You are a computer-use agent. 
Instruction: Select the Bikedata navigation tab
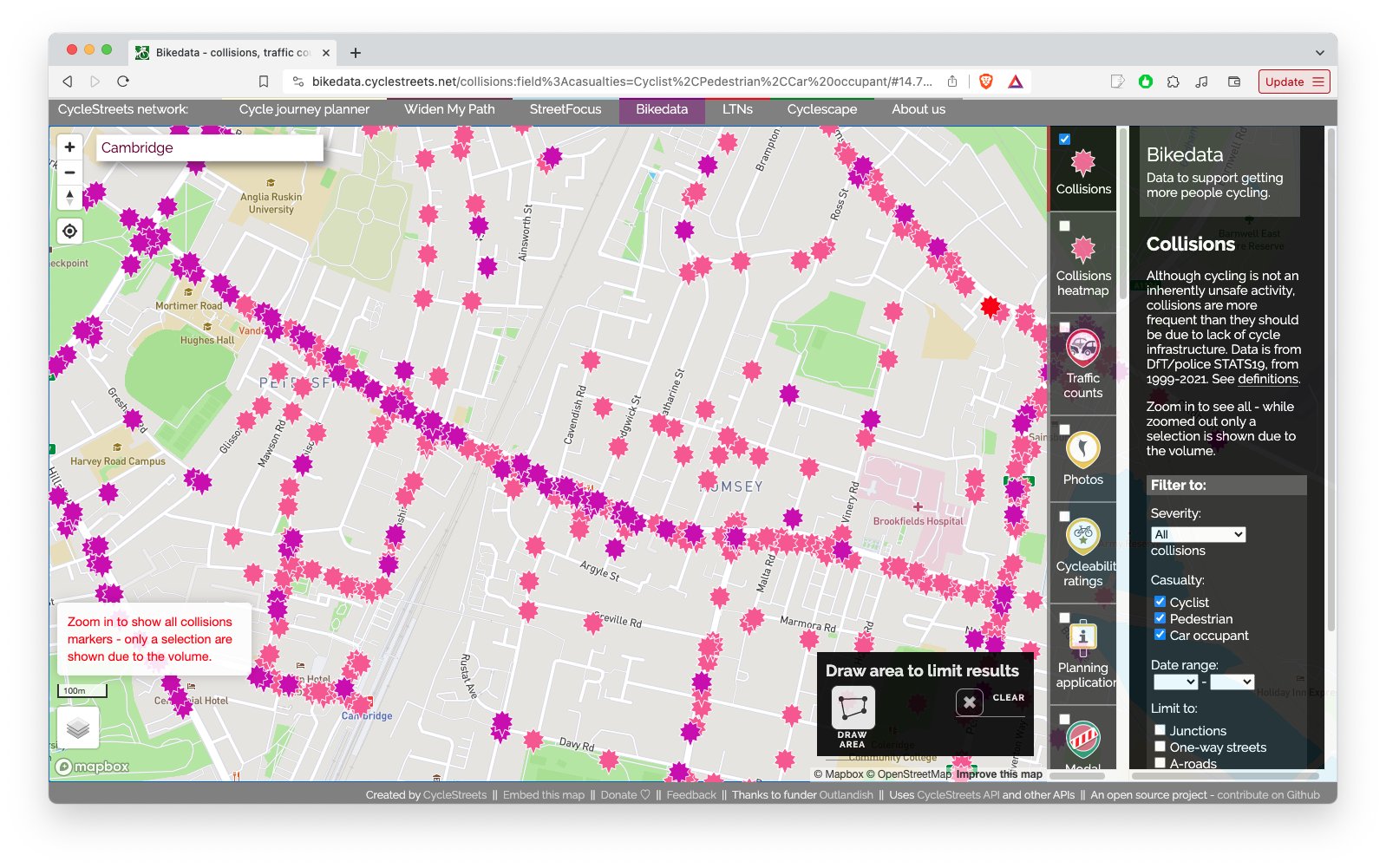[x=662, y=109]
